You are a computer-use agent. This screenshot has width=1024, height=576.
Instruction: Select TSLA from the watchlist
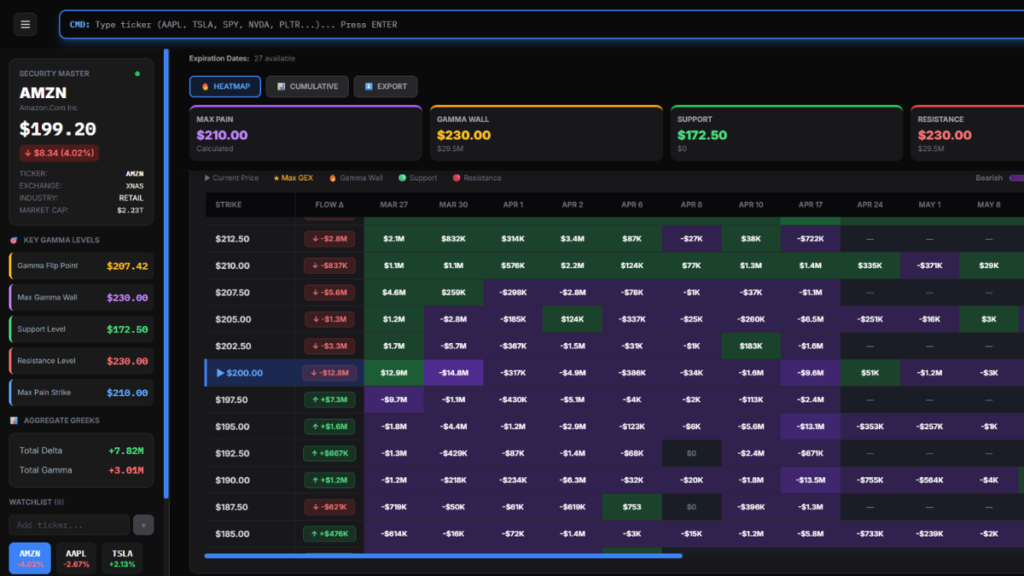point(122,558)
